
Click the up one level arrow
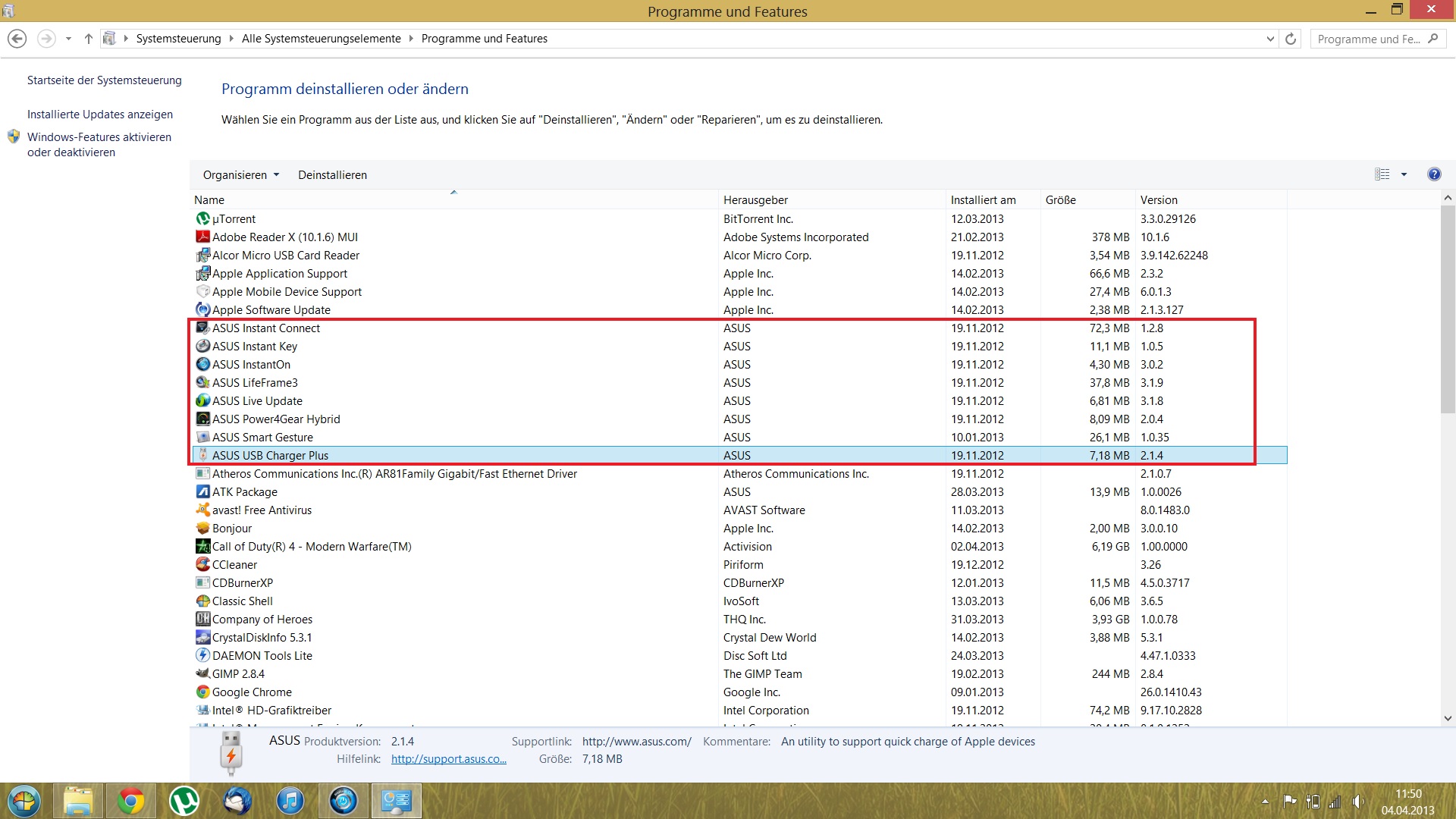[x=88, y=39]
